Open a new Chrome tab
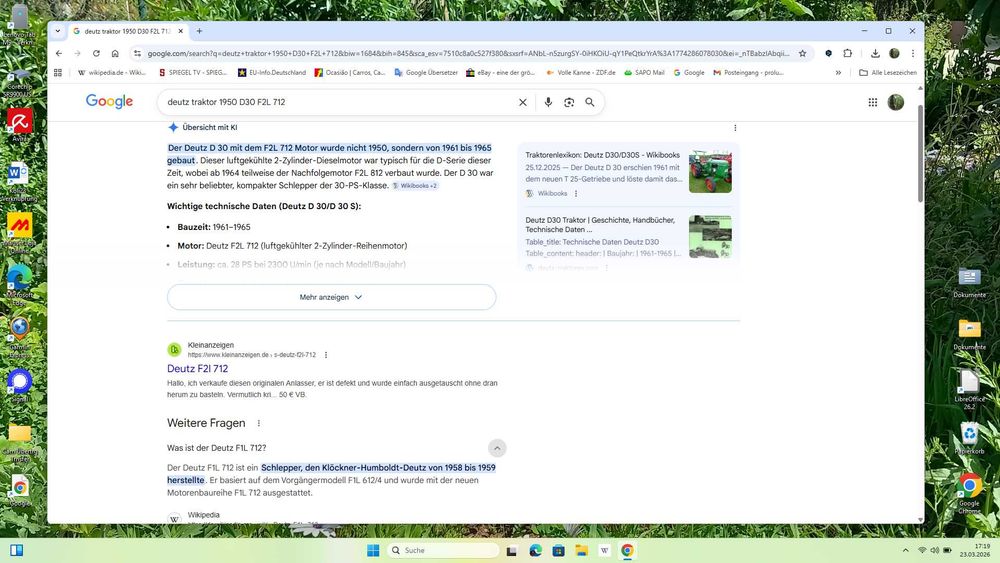The image size is (1000, 563). pyautogui.click(x=199, y=31)
